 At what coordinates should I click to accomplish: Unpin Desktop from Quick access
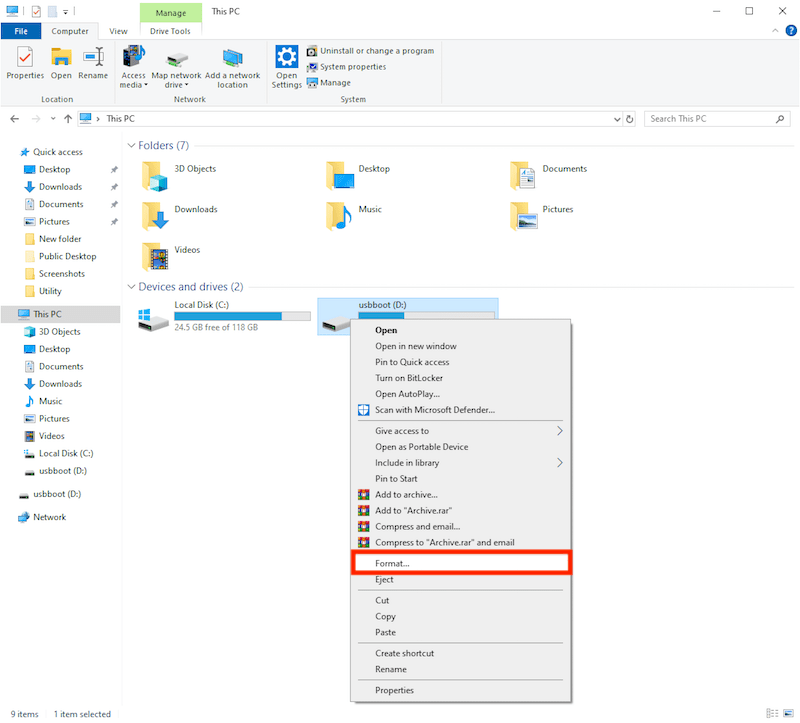click(113, 169)
